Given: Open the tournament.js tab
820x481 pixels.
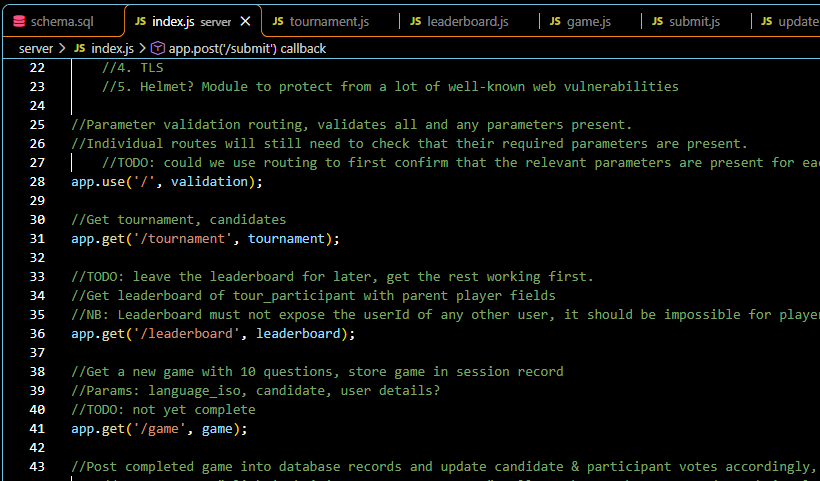Looking at the screenshot, I should (329, 21).
